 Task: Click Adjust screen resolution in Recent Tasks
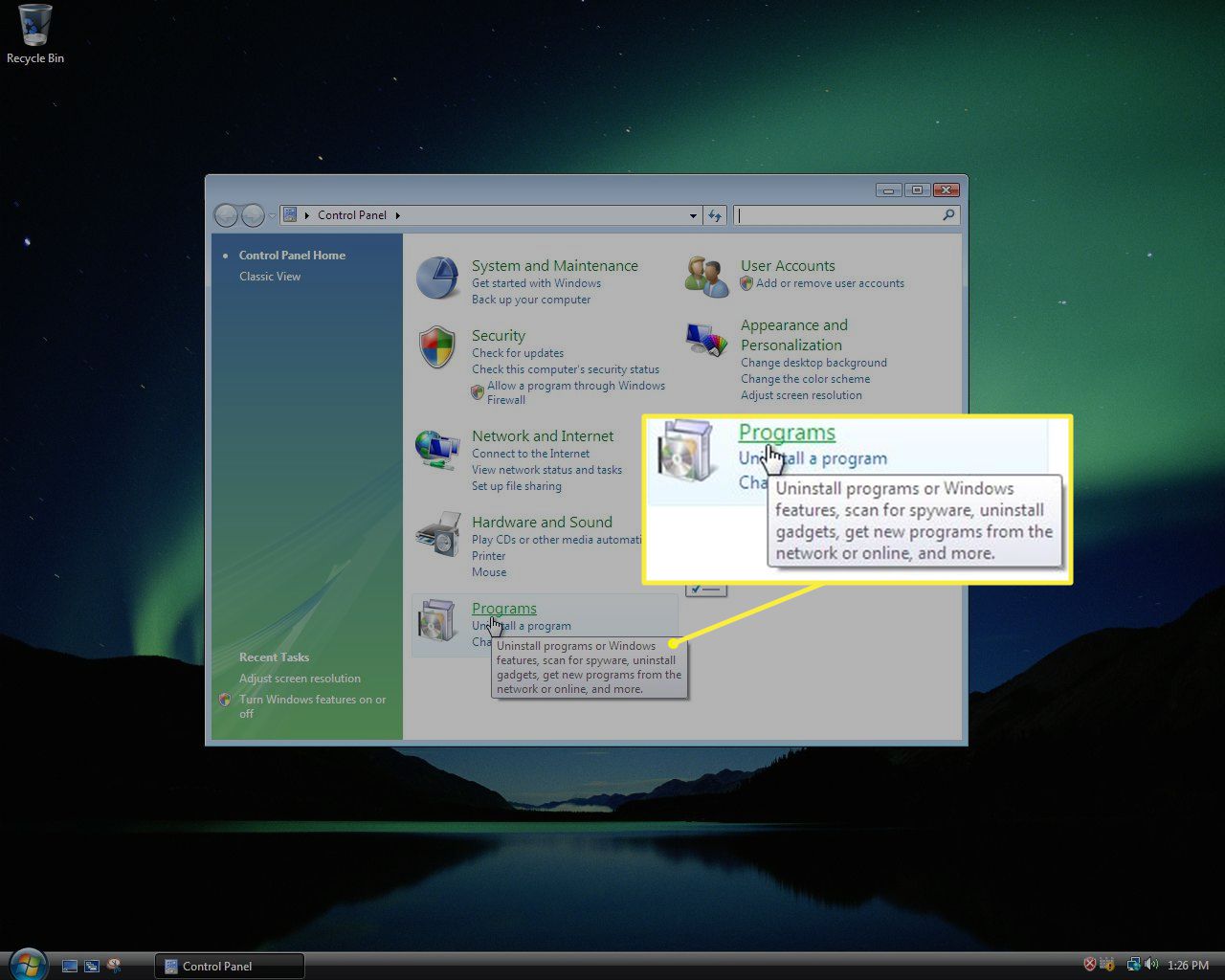(300, 679)
